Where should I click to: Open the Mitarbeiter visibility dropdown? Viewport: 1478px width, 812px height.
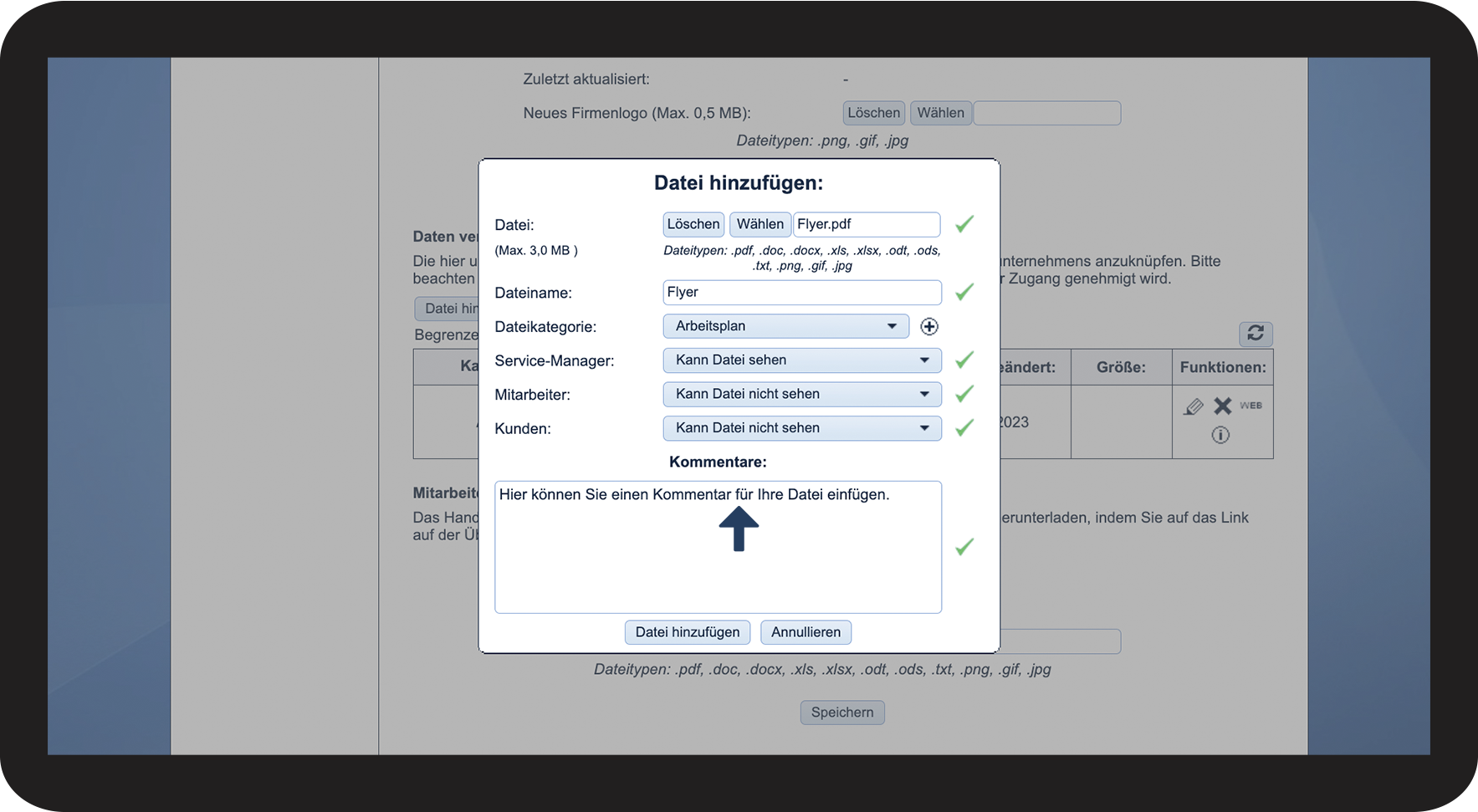801,394
